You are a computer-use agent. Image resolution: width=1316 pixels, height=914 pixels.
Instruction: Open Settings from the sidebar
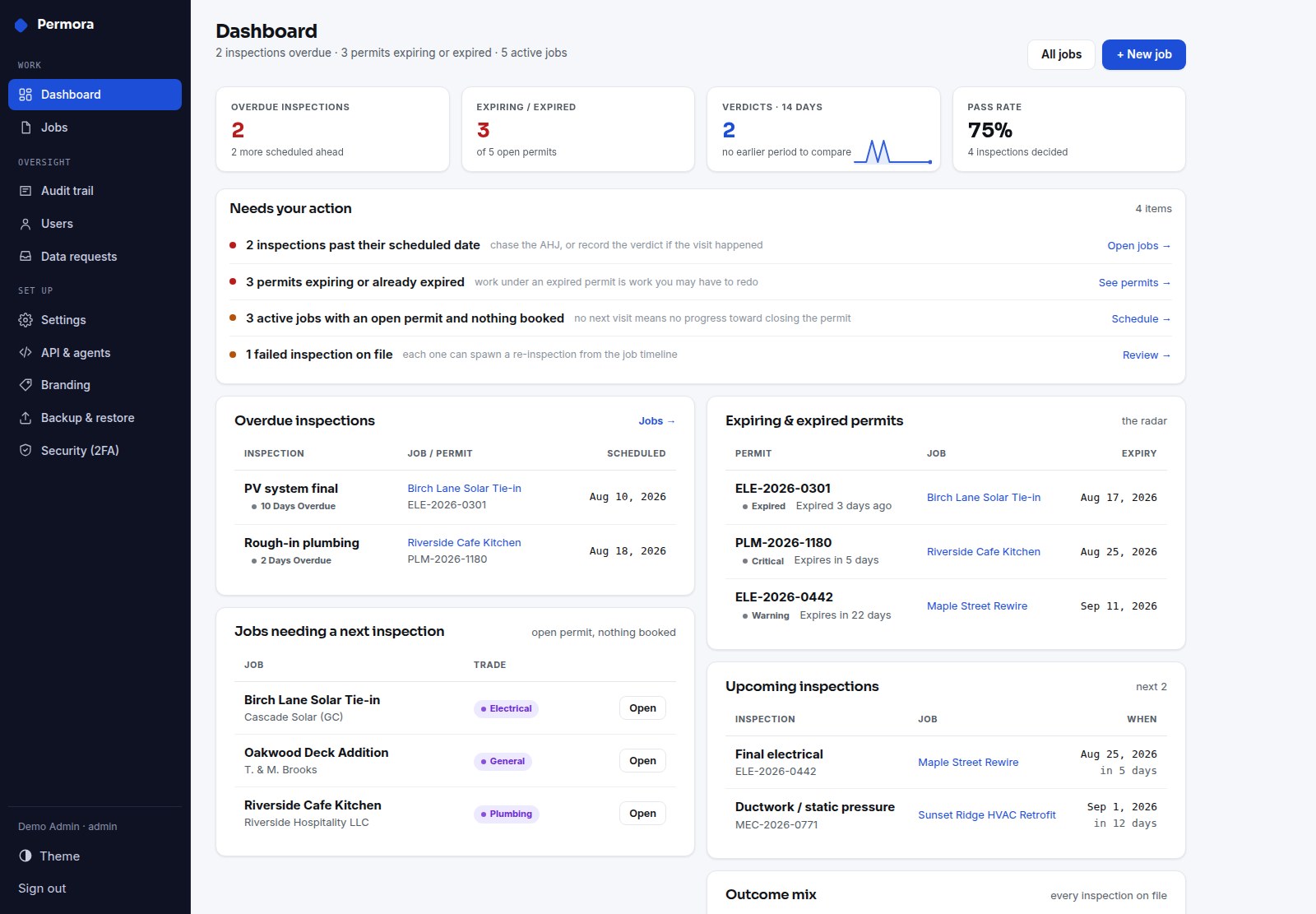[x=95, y=320]
